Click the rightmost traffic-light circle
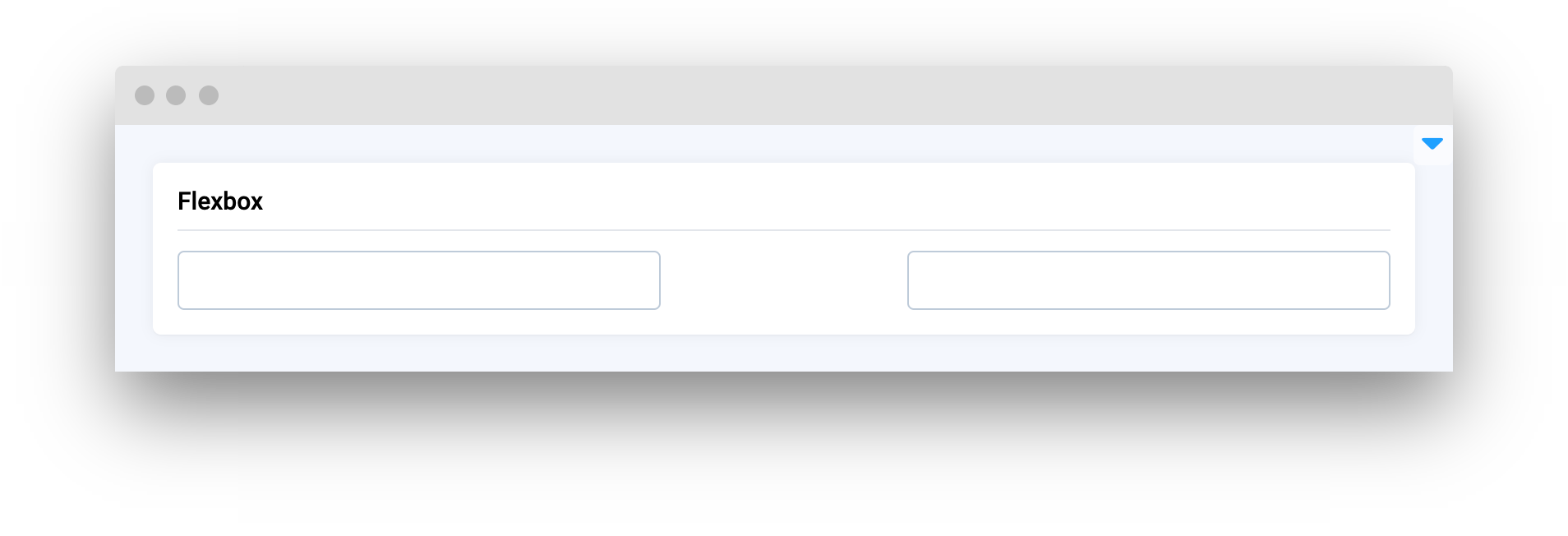Image resolution: width=1568 pixels, height=536 pixels. pos(209,95)
